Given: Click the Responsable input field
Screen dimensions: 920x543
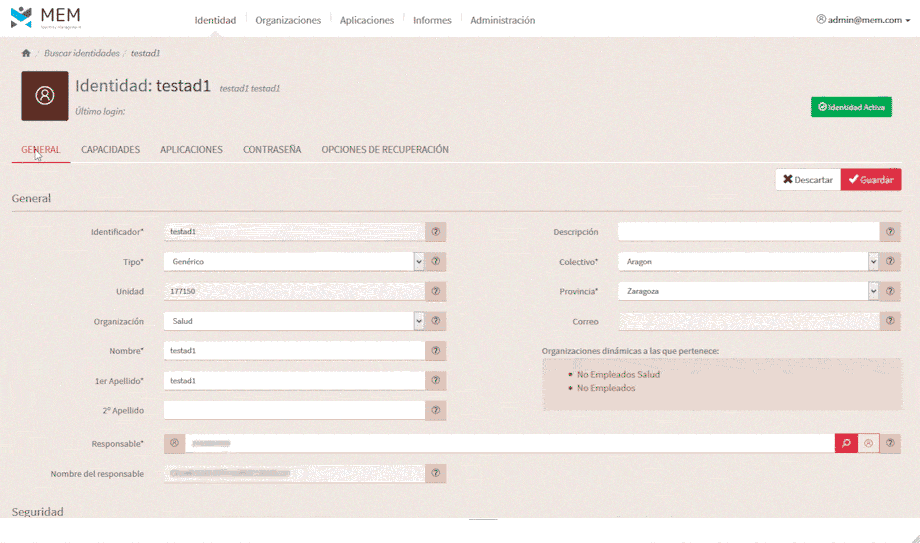Looking at the screenshot, I should (x=510, y=443).
